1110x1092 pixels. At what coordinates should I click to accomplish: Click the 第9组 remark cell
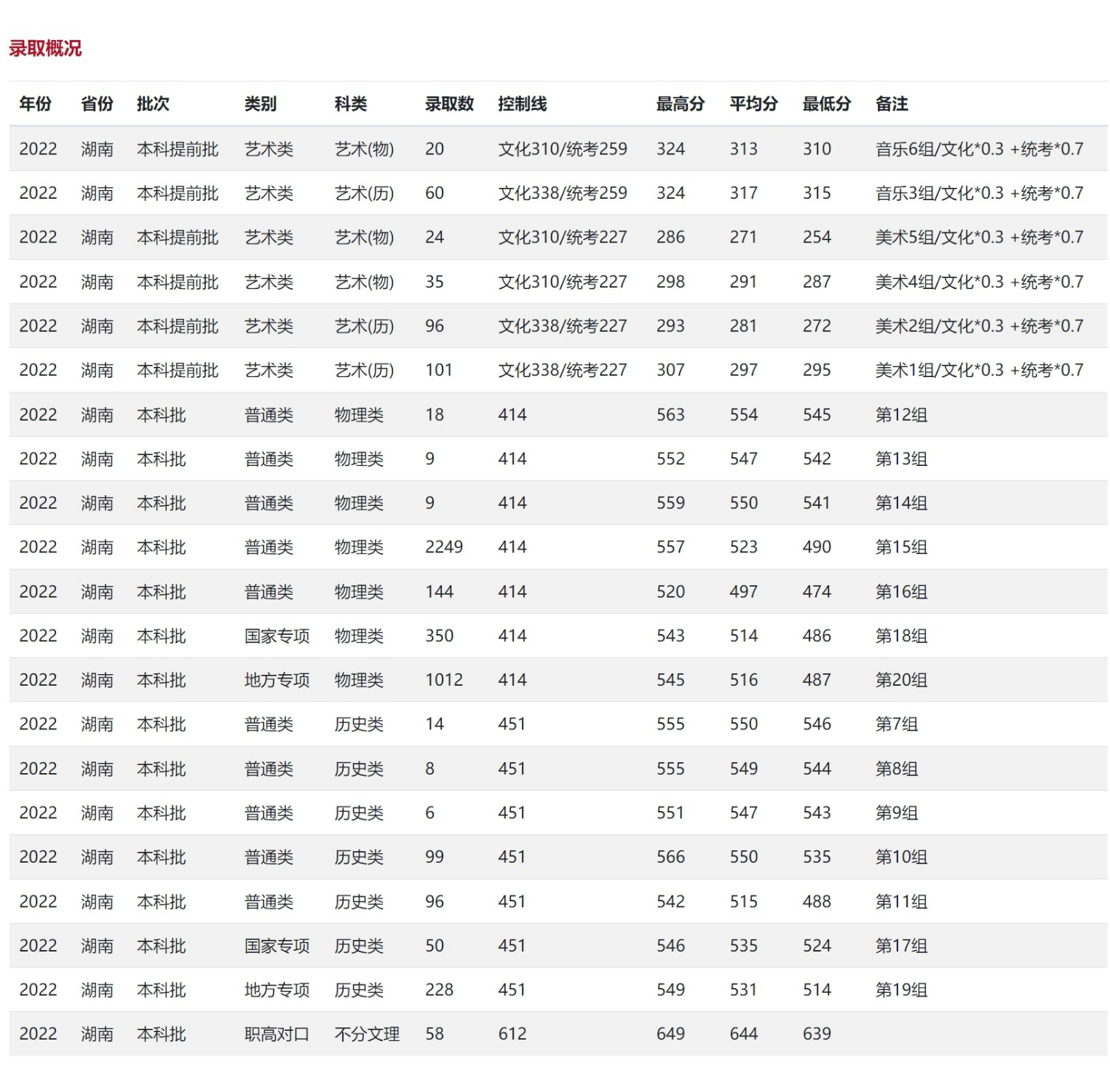pyautogui.click(x=897, y=813)
